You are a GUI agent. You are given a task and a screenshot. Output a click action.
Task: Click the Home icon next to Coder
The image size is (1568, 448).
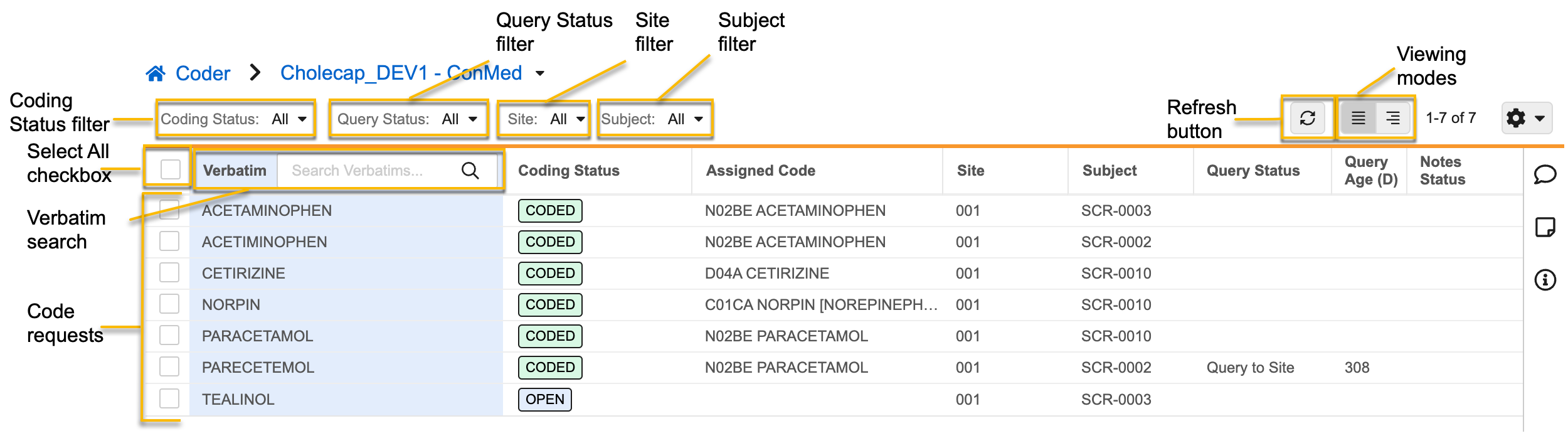click(156, 74)
